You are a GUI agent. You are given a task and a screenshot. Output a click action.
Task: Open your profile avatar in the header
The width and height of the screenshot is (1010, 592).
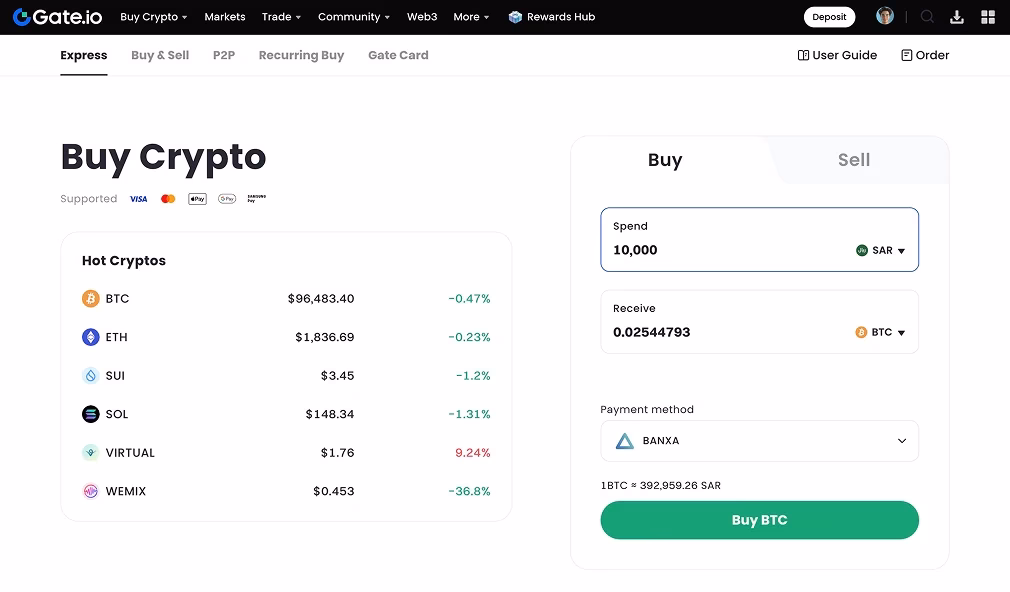884,16
